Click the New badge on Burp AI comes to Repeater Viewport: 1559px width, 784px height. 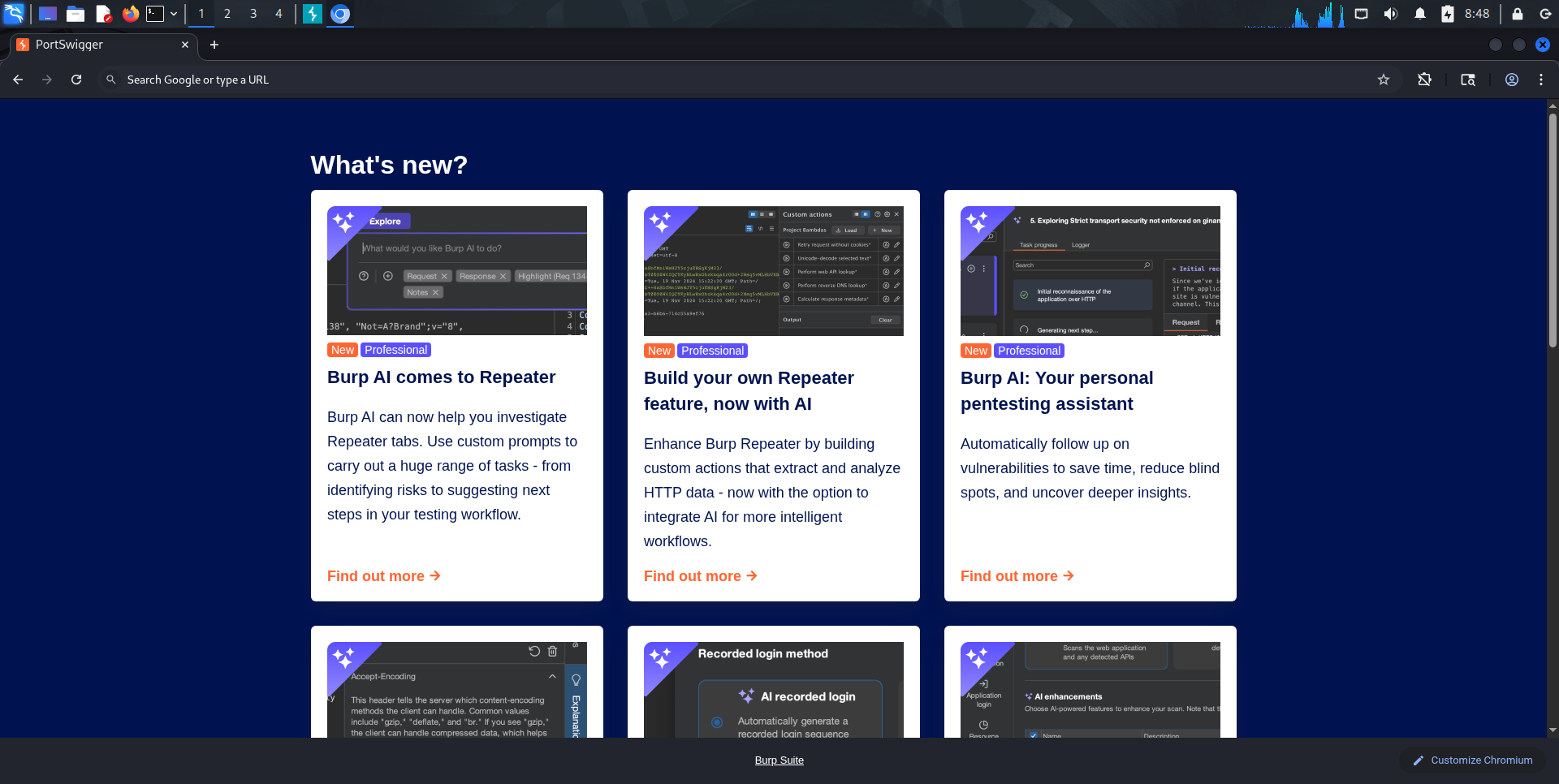coord(343,350)
